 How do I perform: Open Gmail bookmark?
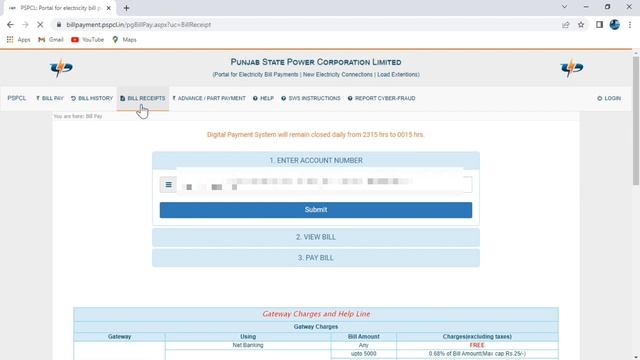pyautogui.click(x=51, y=40)
